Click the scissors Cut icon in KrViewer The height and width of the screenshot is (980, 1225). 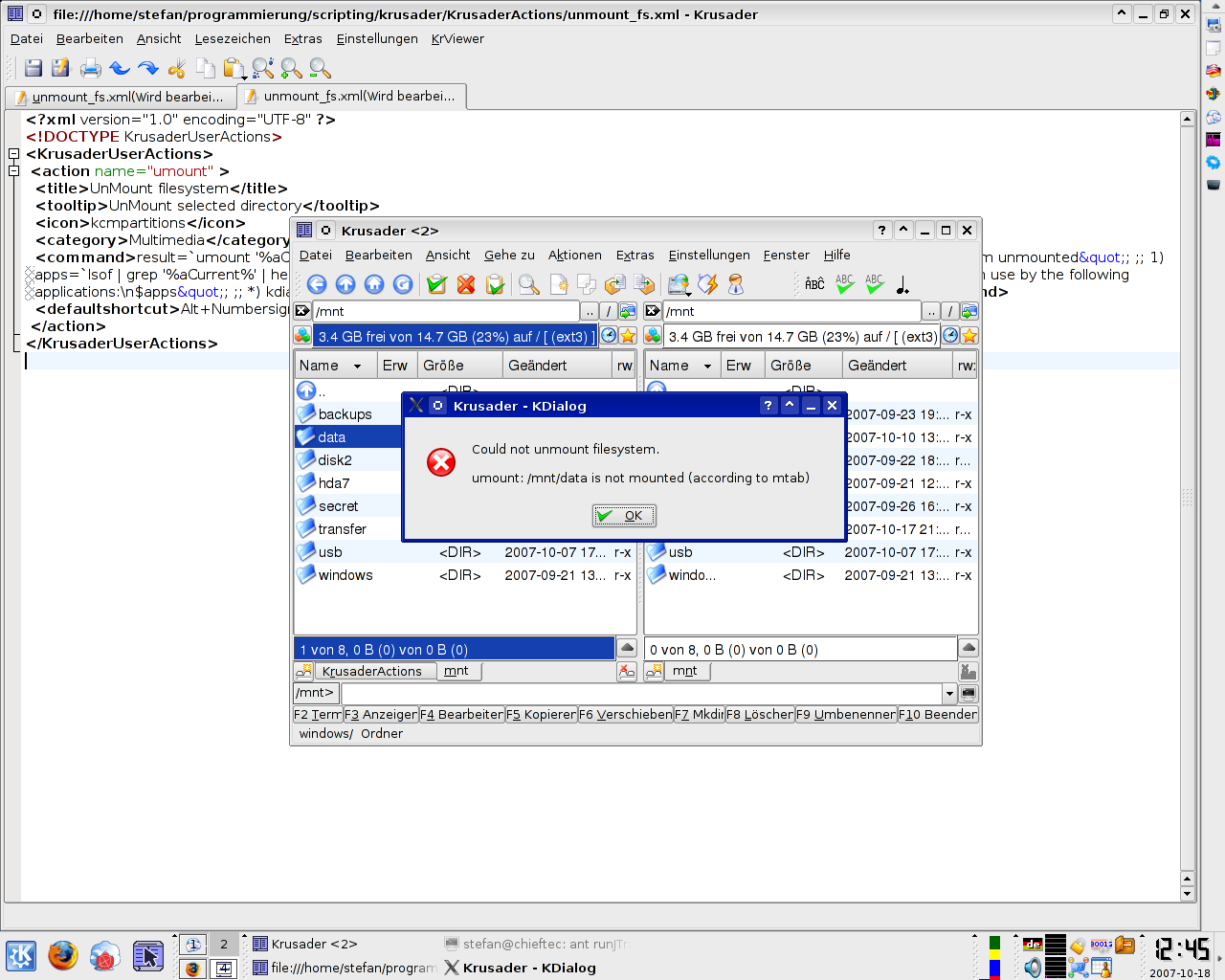(x=177, y=68)
